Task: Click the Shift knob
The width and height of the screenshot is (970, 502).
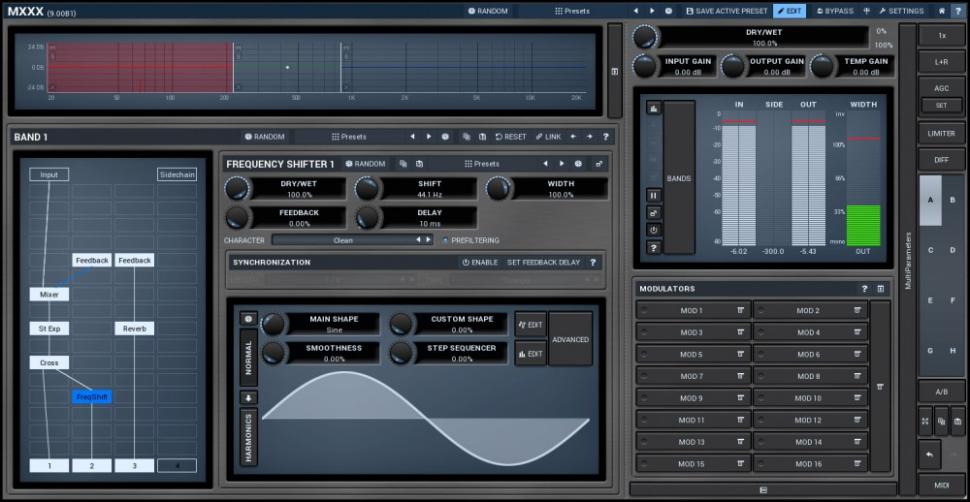Action: [x=368, y=188]
